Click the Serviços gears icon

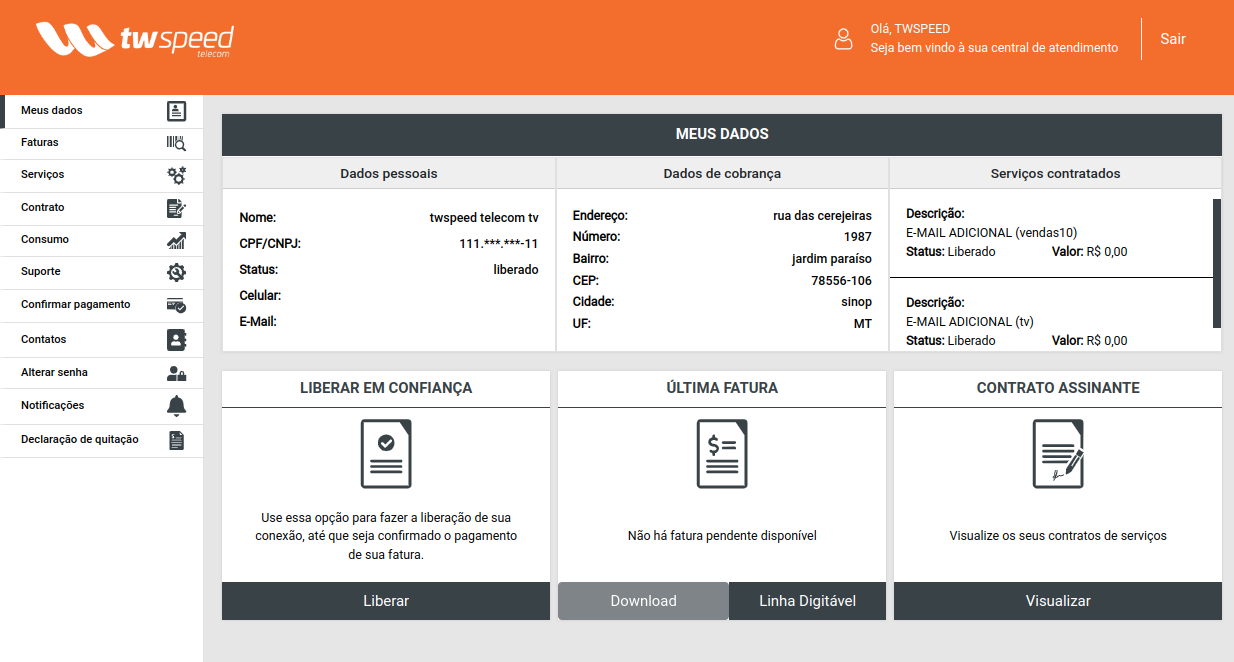176,175
